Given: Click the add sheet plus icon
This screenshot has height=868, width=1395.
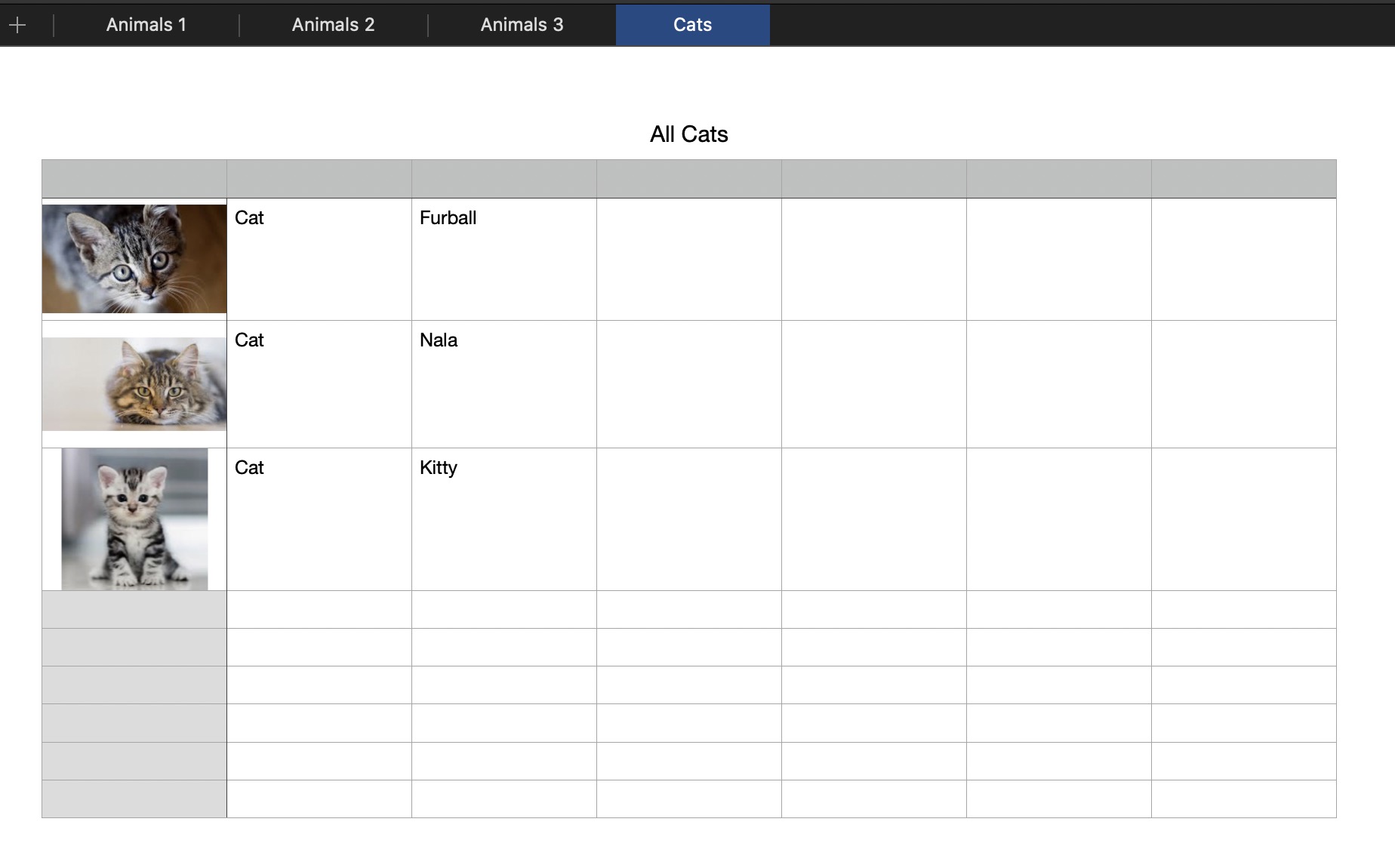Looking at the screenshot, I should (17, 25).
